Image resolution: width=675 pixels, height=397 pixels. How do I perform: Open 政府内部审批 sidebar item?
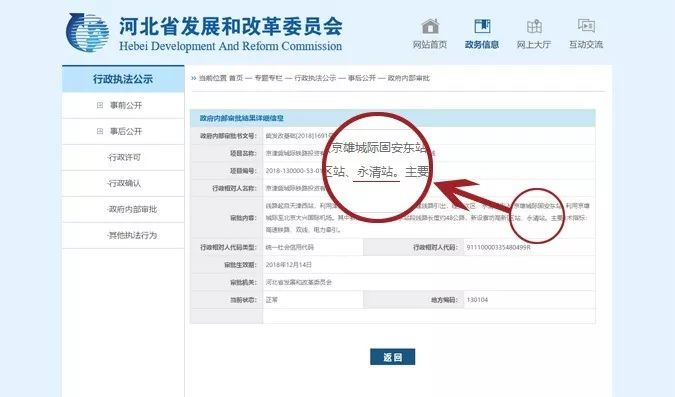(133, 210)
